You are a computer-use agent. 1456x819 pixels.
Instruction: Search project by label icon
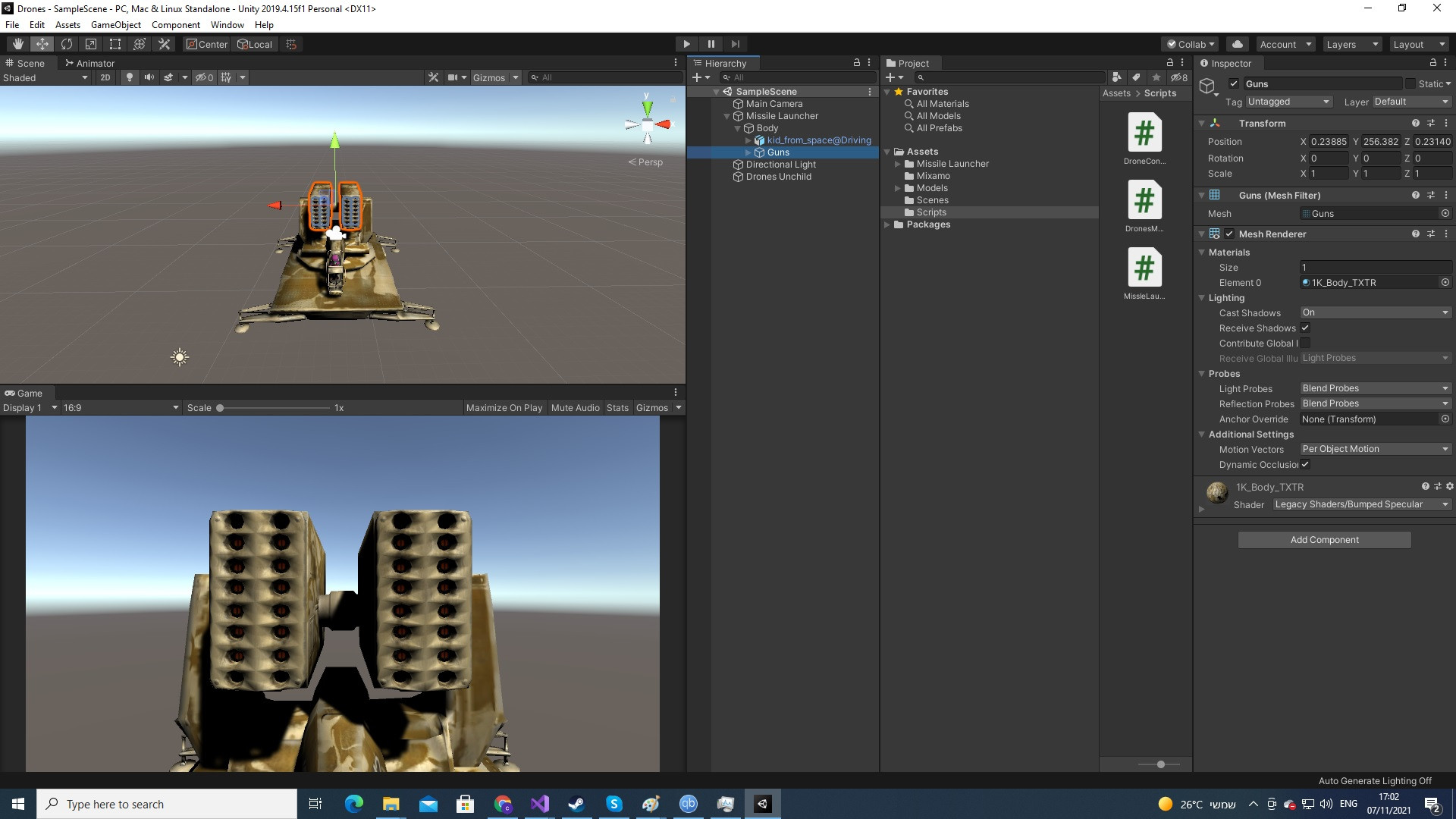(1136, 77)
